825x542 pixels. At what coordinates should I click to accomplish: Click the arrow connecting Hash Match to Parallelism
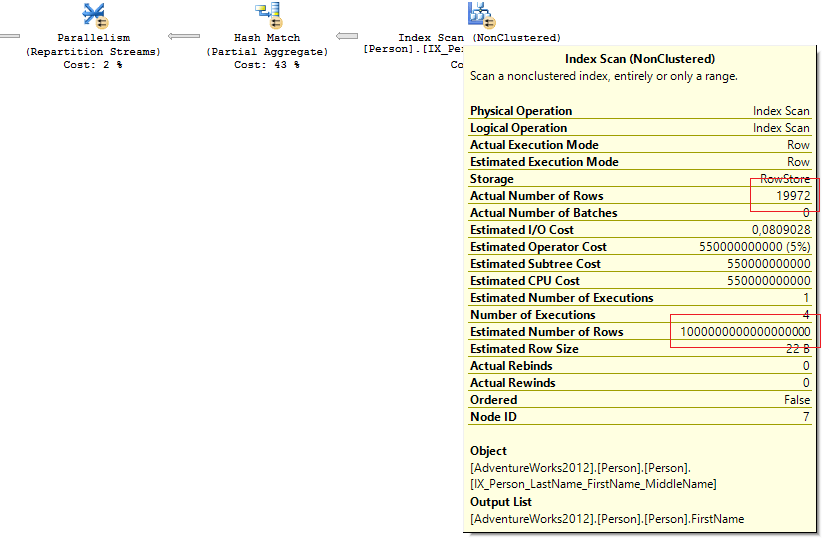point(184,36)
